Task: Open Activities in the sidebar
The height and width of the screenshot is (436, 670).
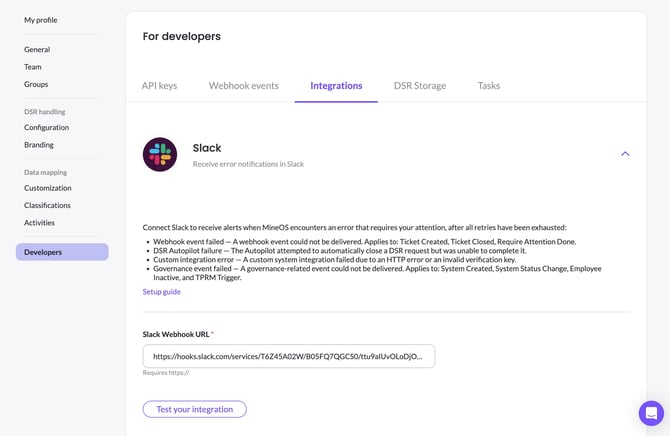Action: click(x=40, y=223)
